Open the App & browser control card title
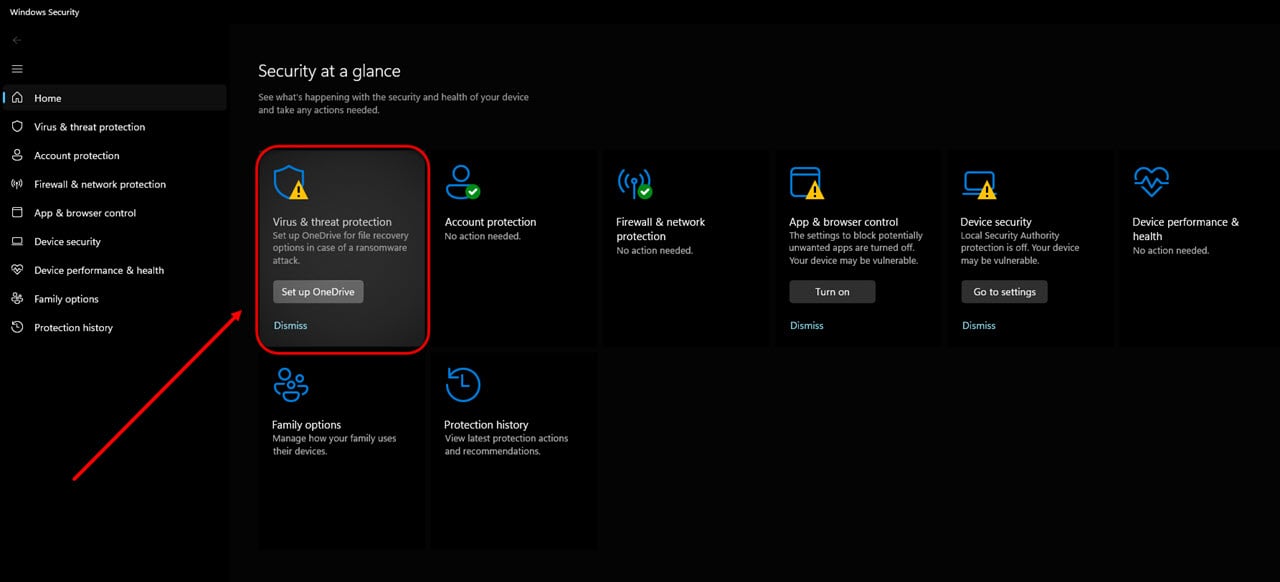This screenshot has height=582, width=1280. tap(843, 222)
